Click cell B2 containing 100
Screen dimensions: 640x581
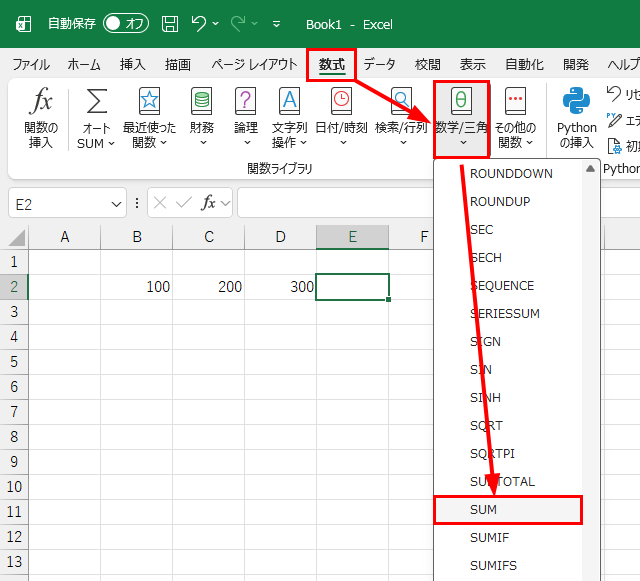coord(137,287)
